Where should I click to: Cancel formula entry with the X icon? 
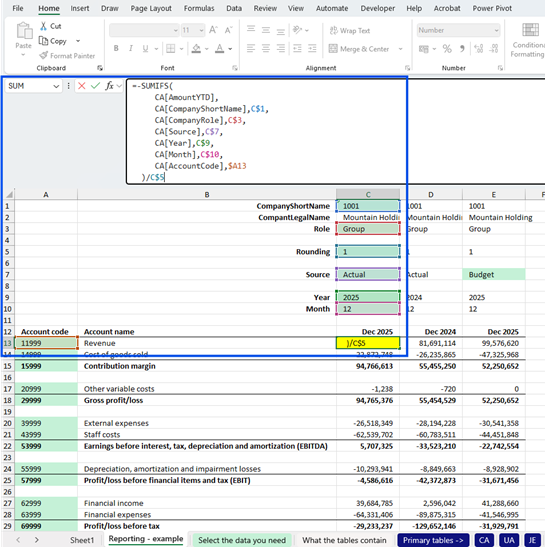tap(82, 86)
